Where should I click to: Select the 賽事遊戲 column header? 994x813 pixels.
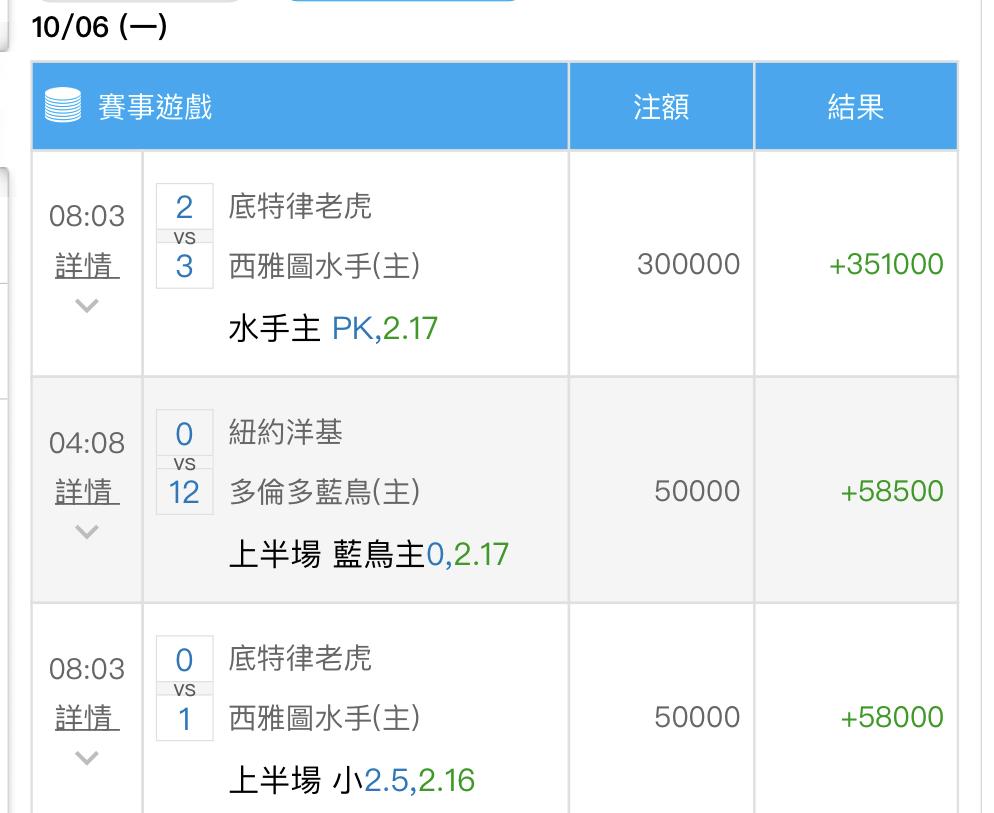point(155,106)
